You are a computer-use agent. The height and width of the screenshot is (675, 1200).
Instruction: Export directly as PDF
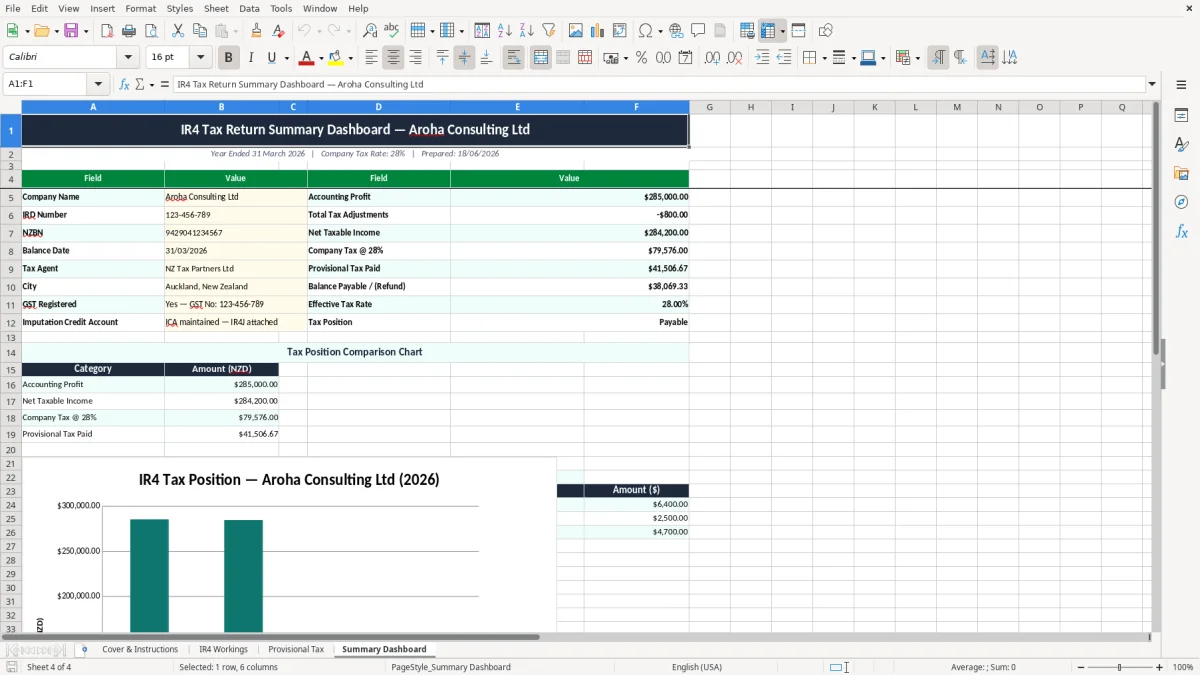pos(107,31)
